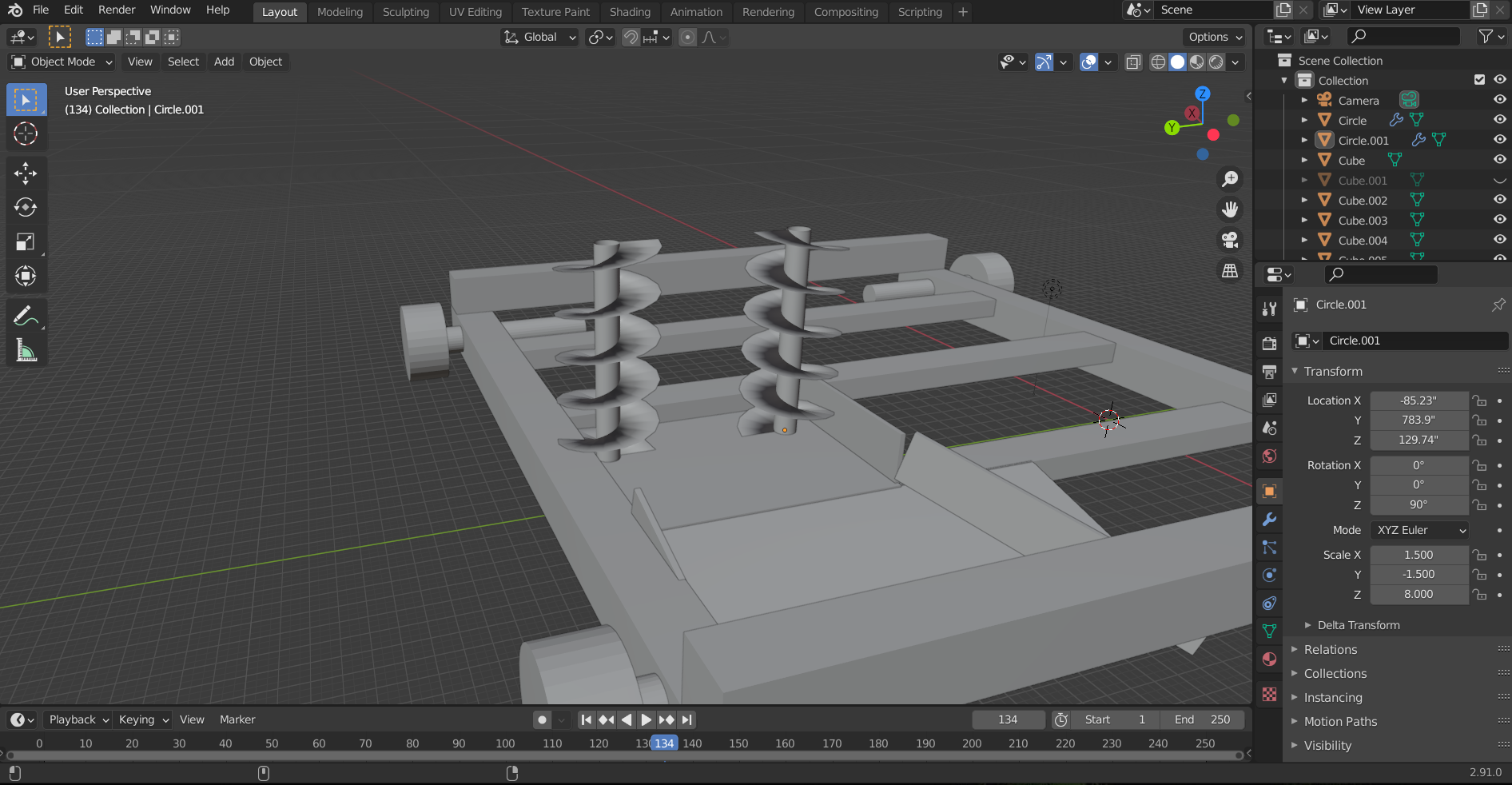
Task: Open the Render menu
Action: coord(117,10)
